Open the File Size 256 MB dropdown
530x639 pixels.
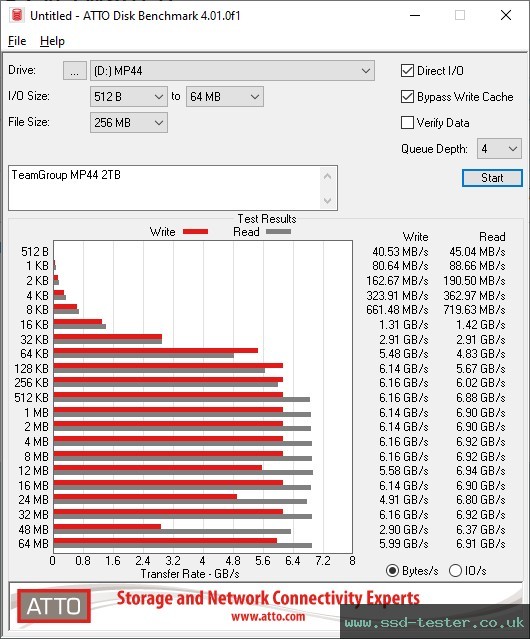[129, 123]
